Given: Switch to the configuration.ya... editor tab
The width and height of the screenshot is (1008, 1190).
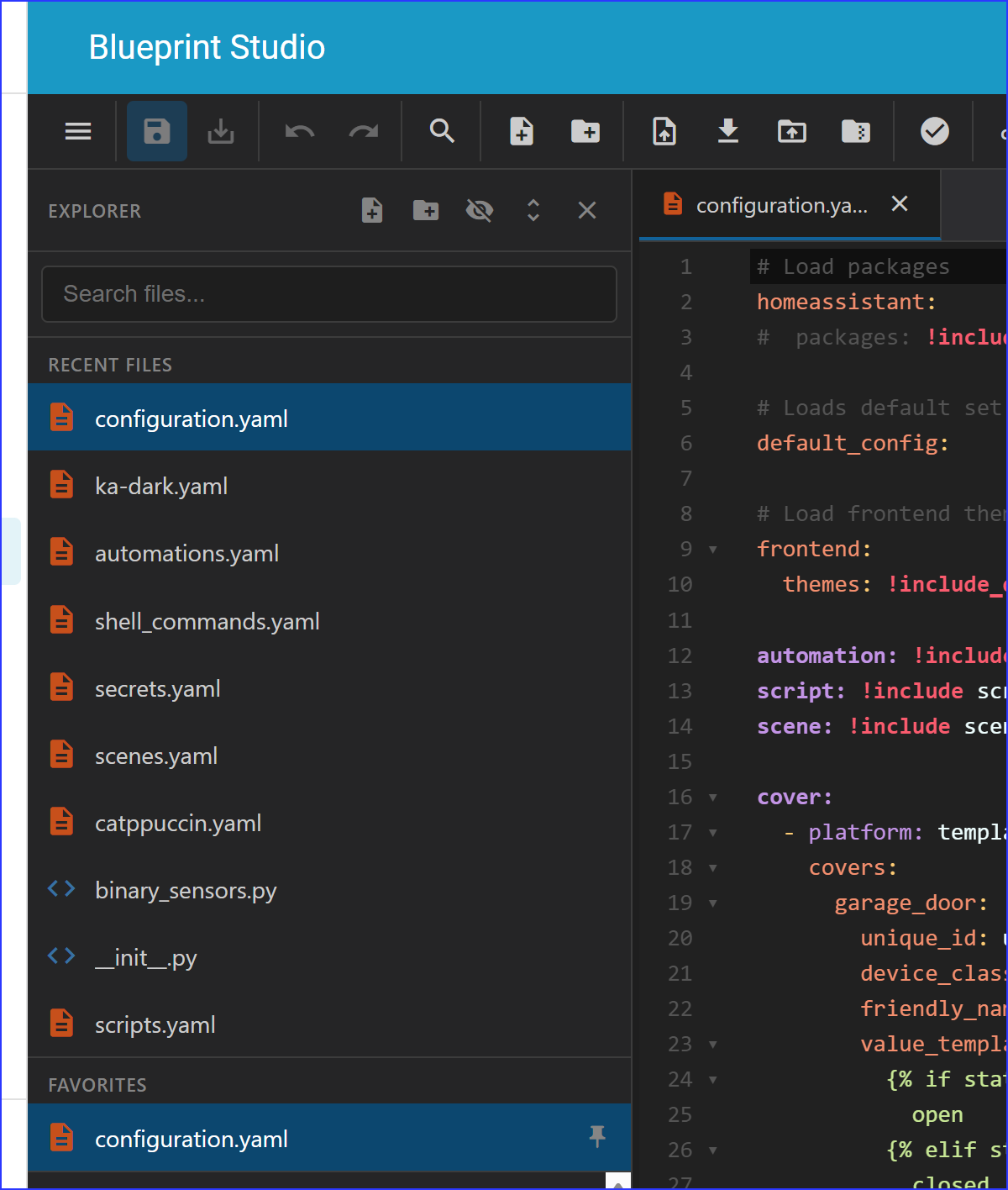Looking at the screenshot, I should (x=782, y=205).
